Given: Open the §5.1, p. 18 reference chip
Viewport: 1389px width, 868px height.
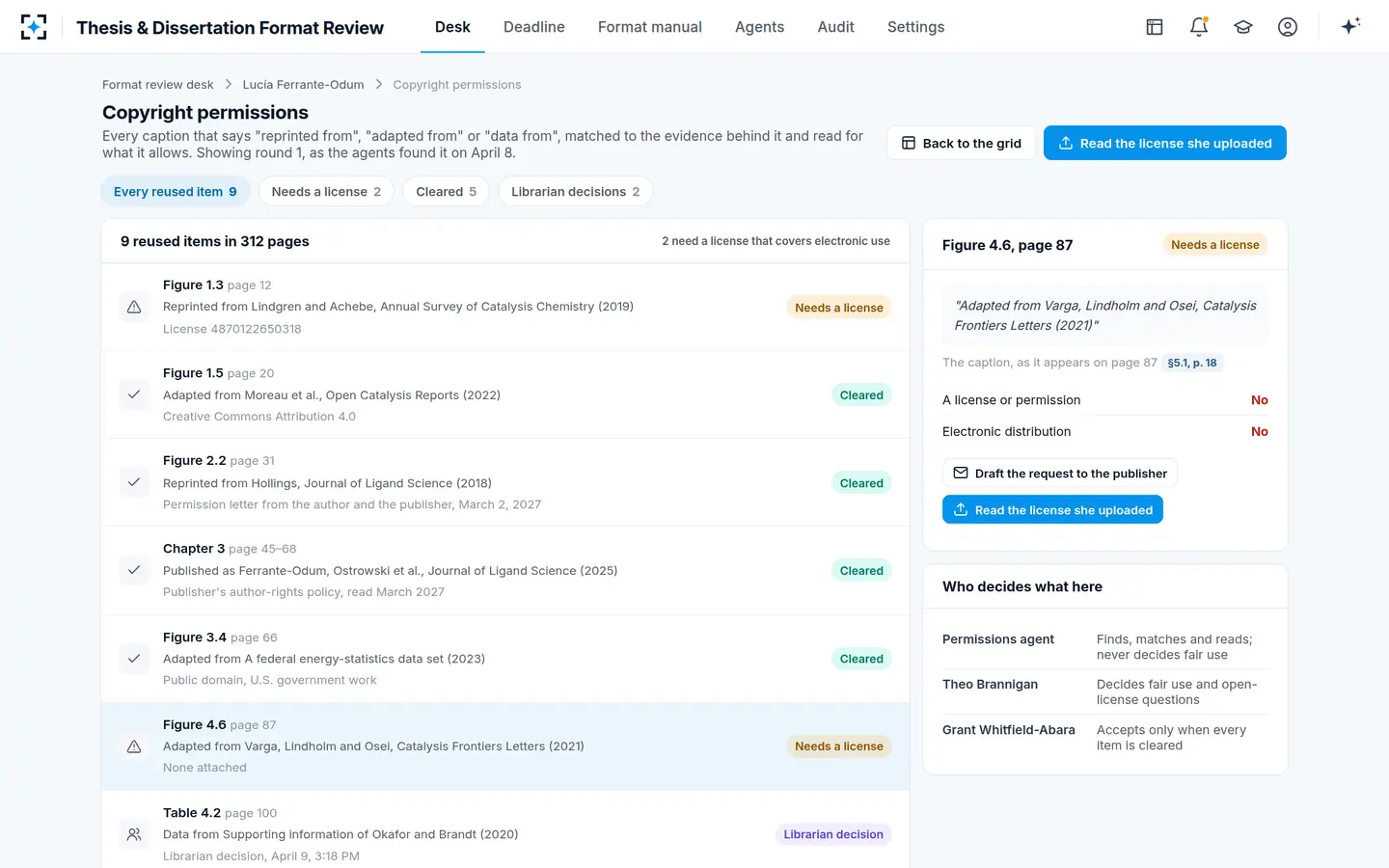Looking at the screenshot, I should point(1192,363).
